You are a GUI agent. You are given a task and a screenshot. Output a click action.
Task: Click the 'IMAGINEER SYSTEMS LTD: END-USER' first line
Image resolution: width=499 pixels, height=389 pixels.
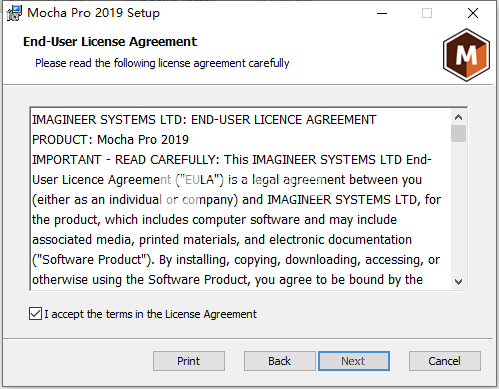tap(204, 120)
